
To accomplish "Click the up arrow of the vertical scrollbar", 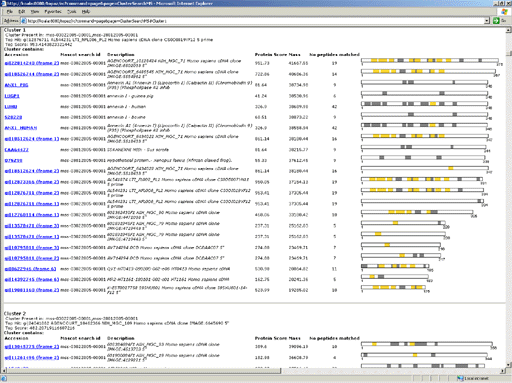I will 509,30.
